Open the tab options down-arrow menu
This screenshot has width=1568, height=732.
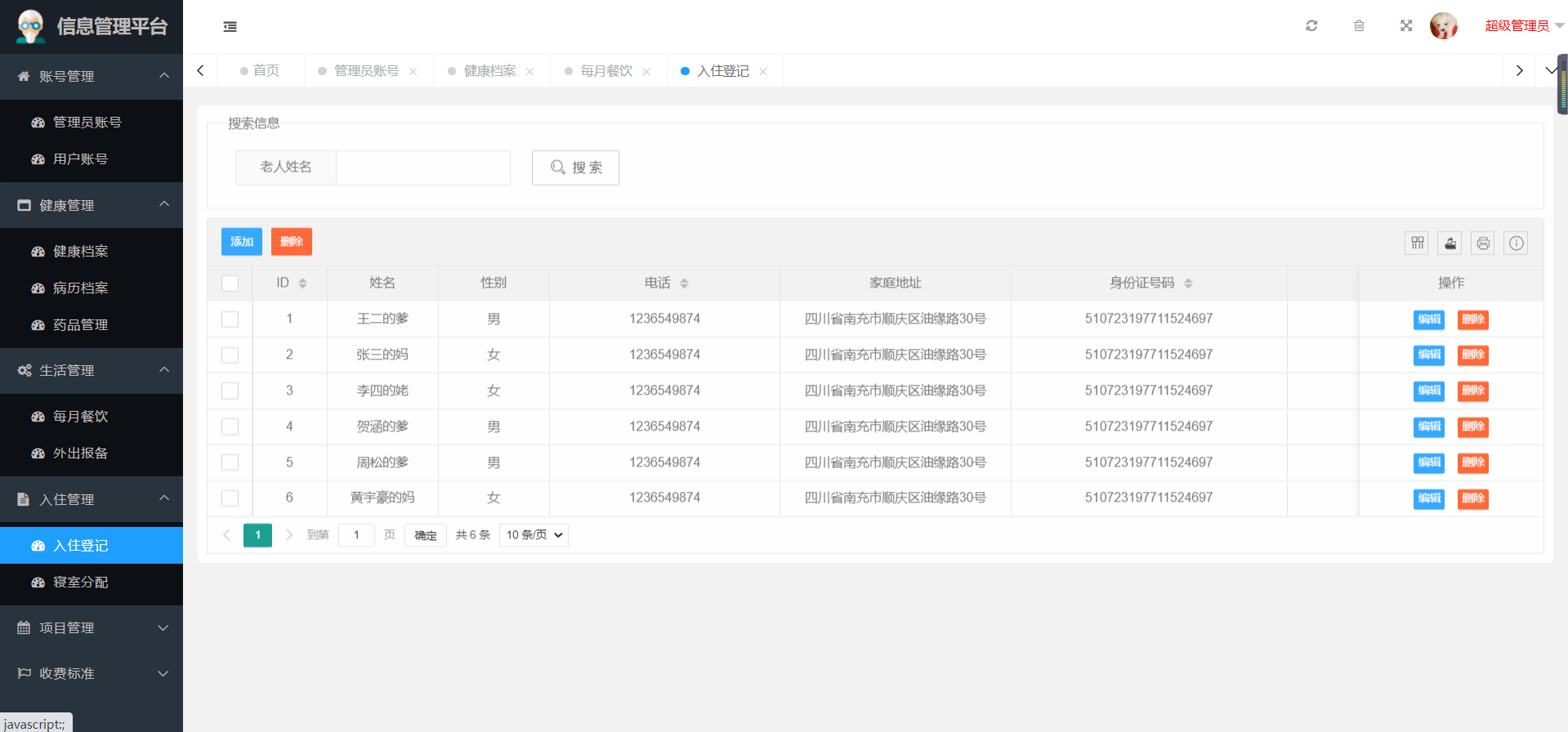(1551, 70)
